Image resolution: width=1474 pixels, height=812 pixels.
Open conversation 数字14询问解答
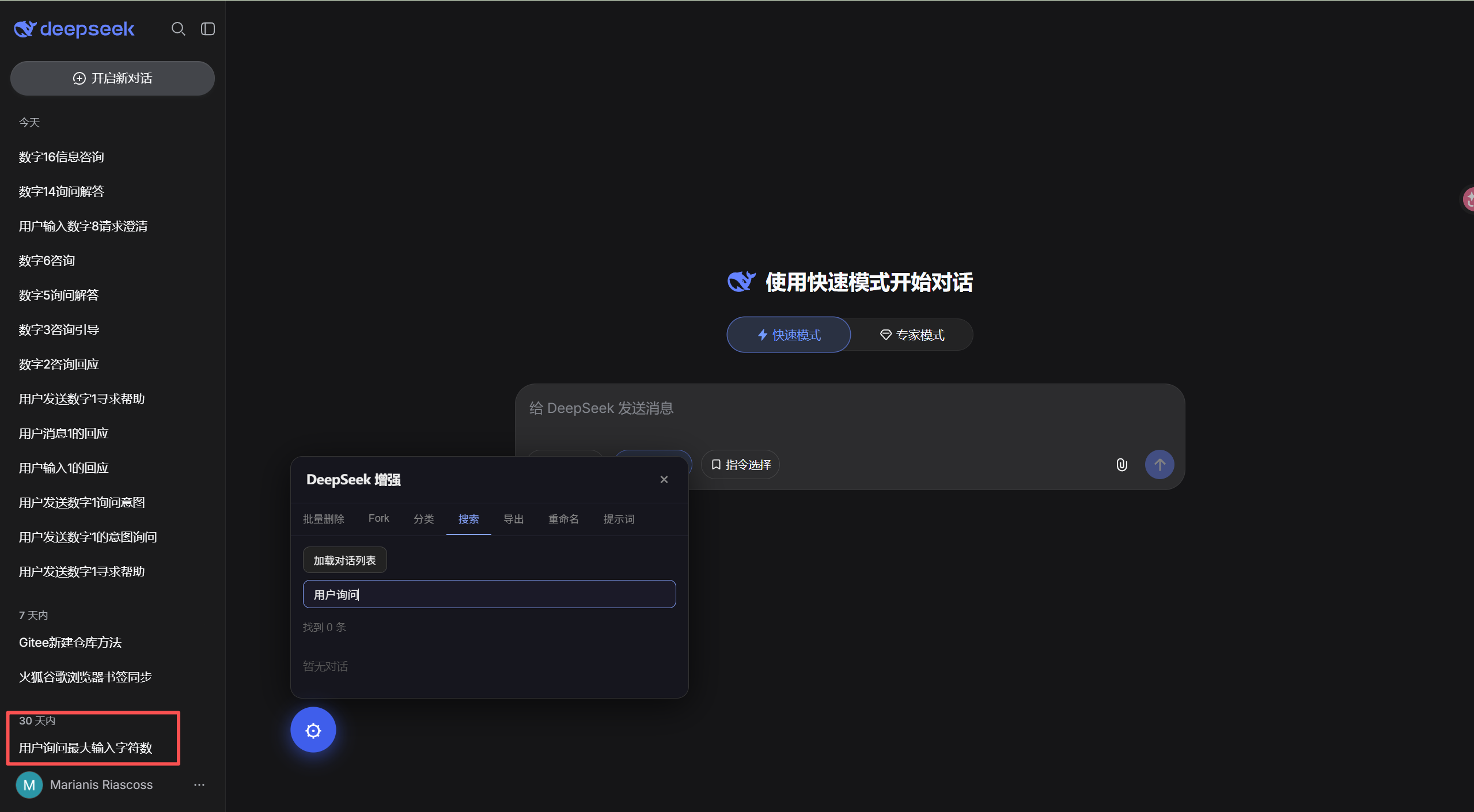click(x=62, y=192)
